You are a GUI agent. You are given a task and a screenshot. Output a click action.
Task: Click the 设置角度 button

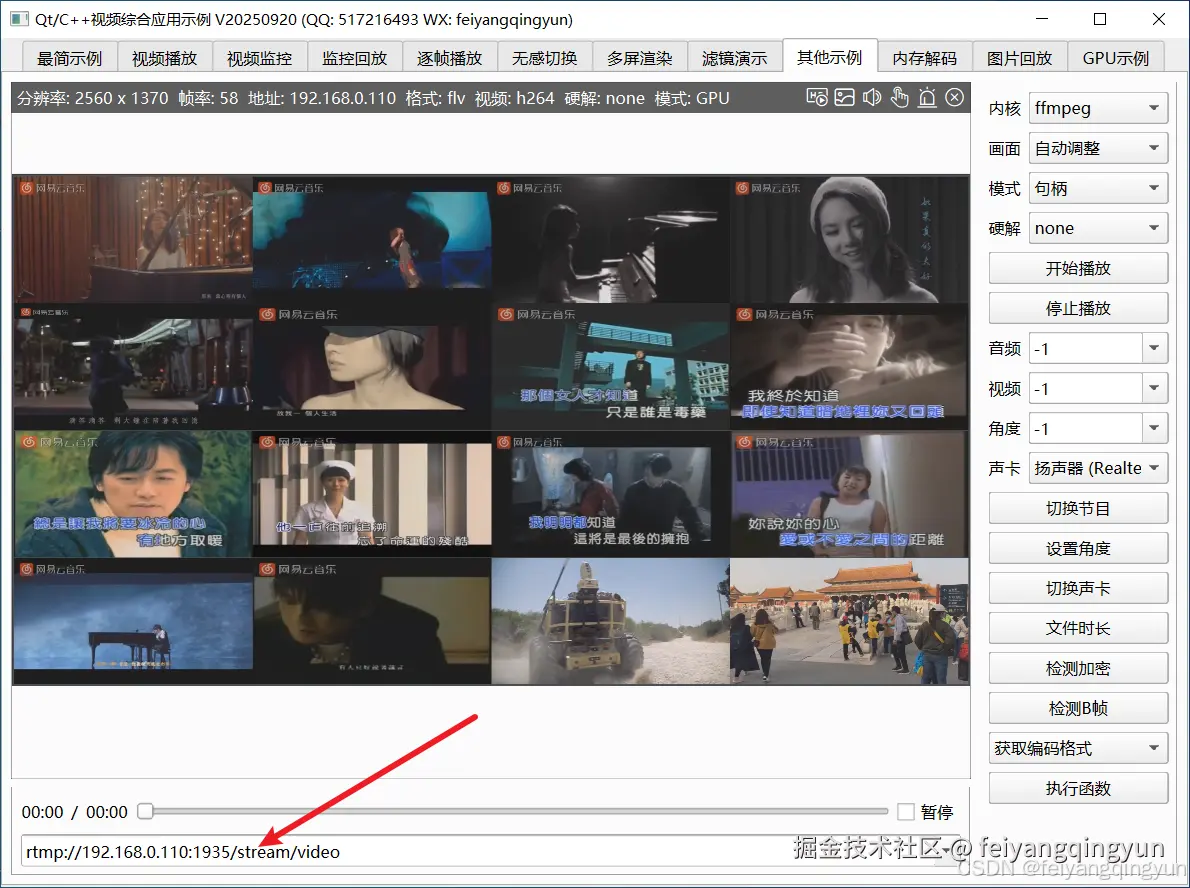pyautogui.click(x=1078, y=548)
